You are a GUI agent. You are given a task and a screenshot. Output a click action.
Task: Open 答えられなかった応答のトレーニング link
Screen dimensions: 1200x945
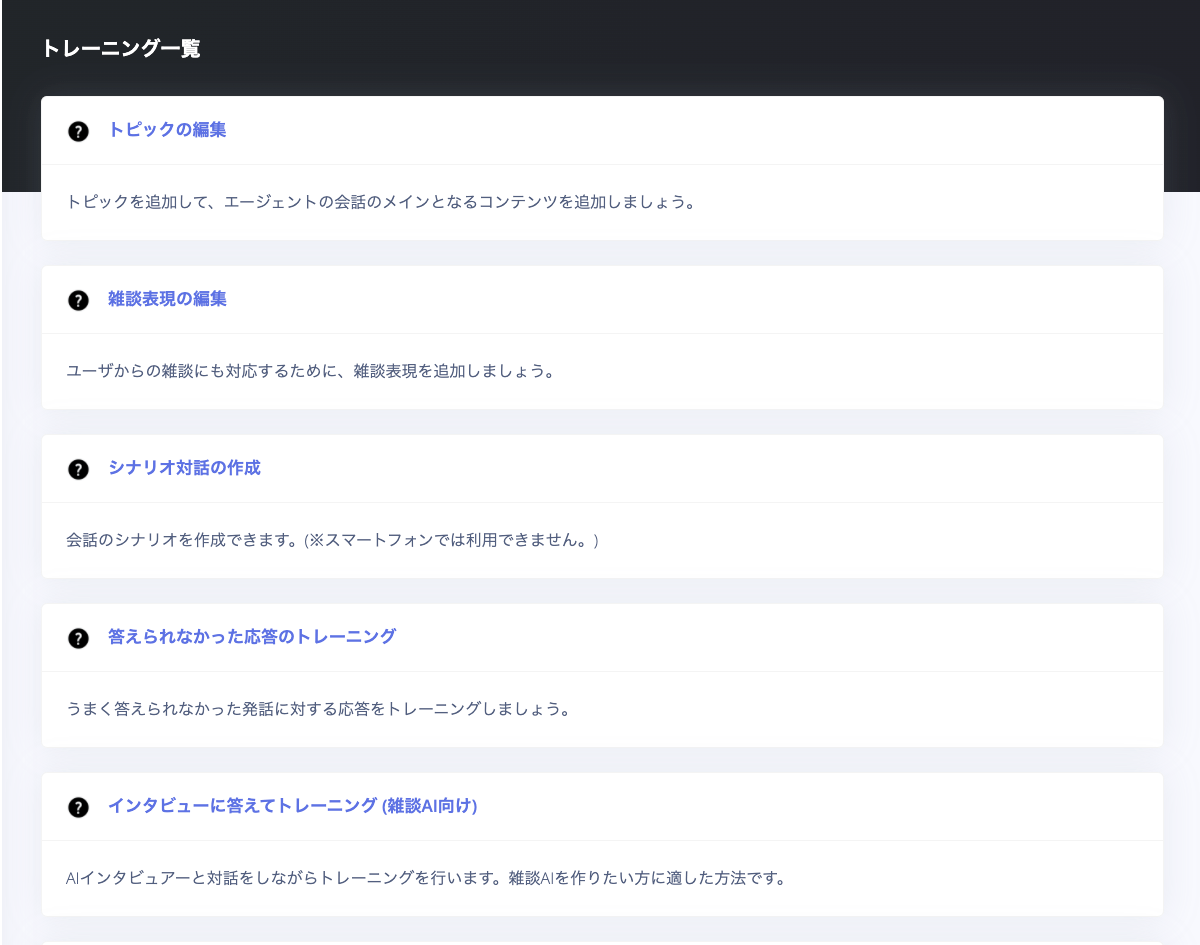[x=252, y=637]
